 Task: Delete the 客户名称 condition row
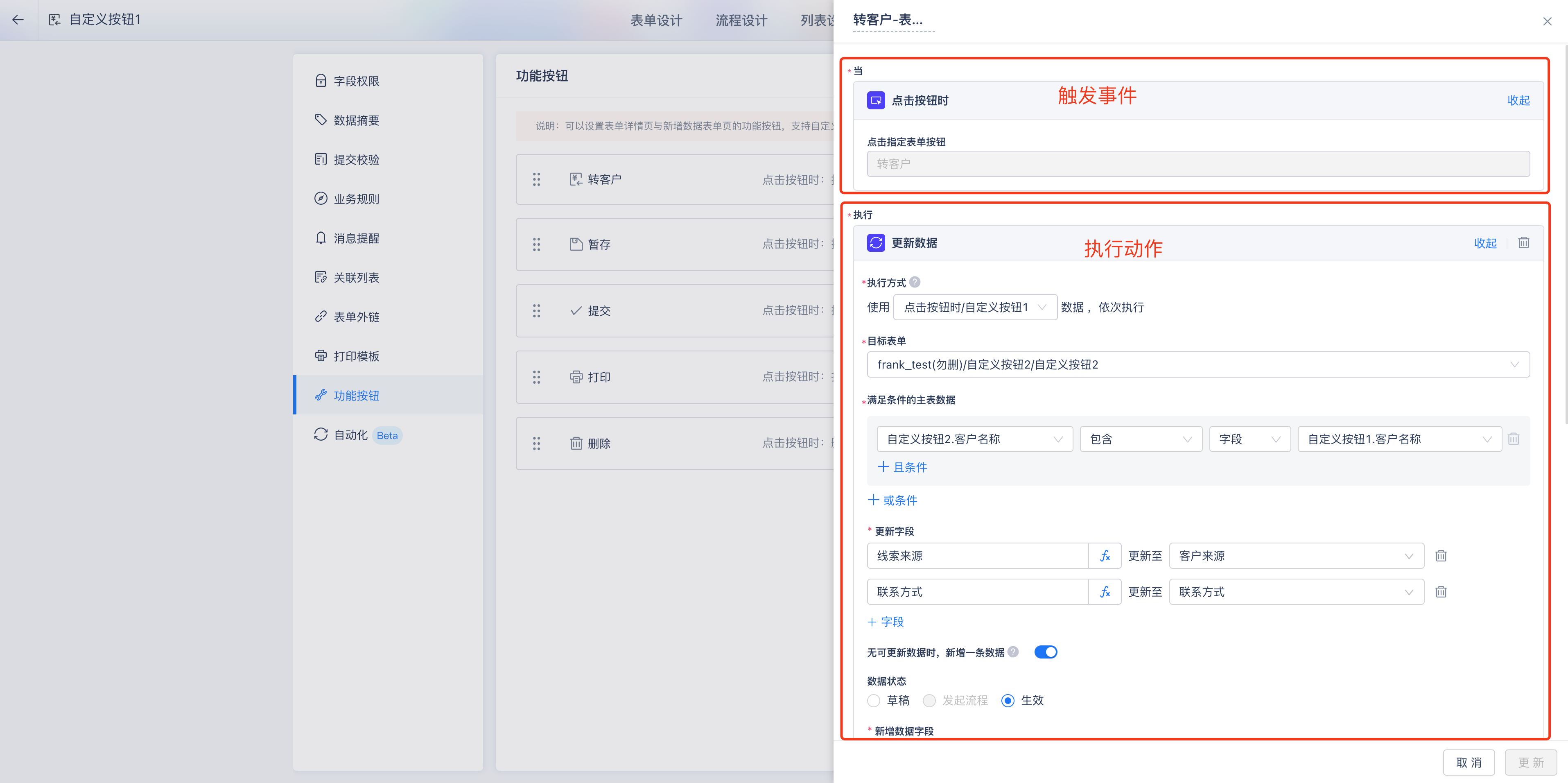[1514, 438]
